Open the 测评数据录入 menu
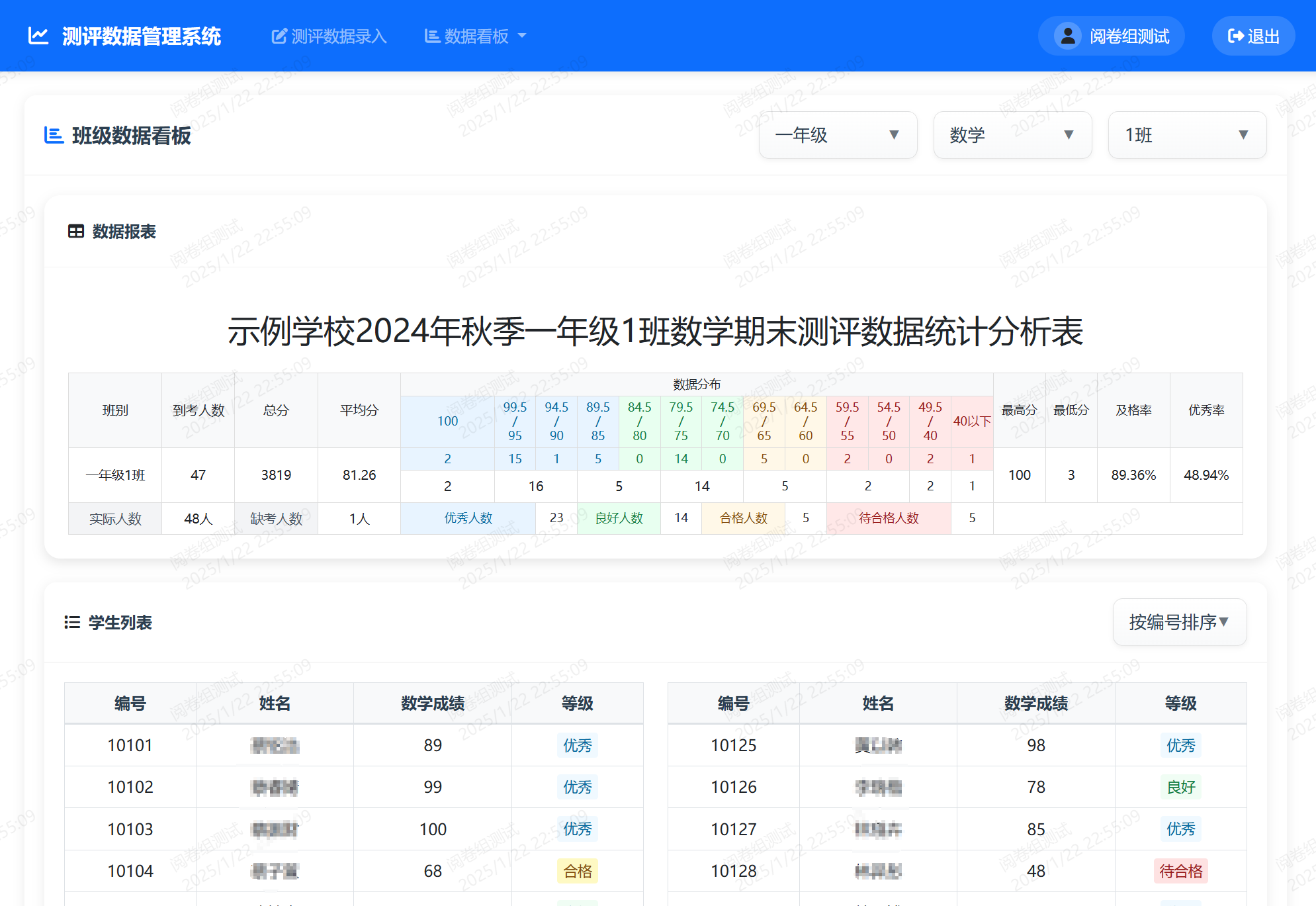The height and width of the screenshot is (906, 1316). (329, 35)
